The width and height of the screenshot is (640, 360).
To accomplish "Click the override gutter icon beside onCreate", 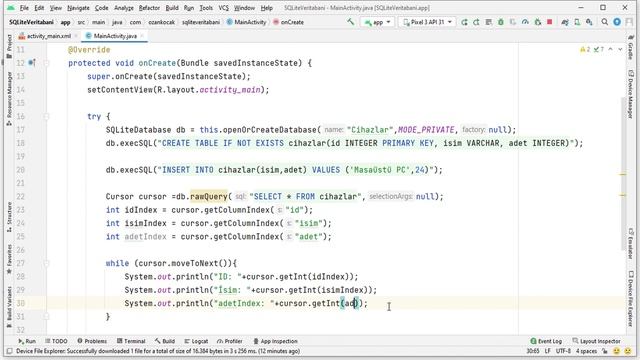I will tap(32, 63).
